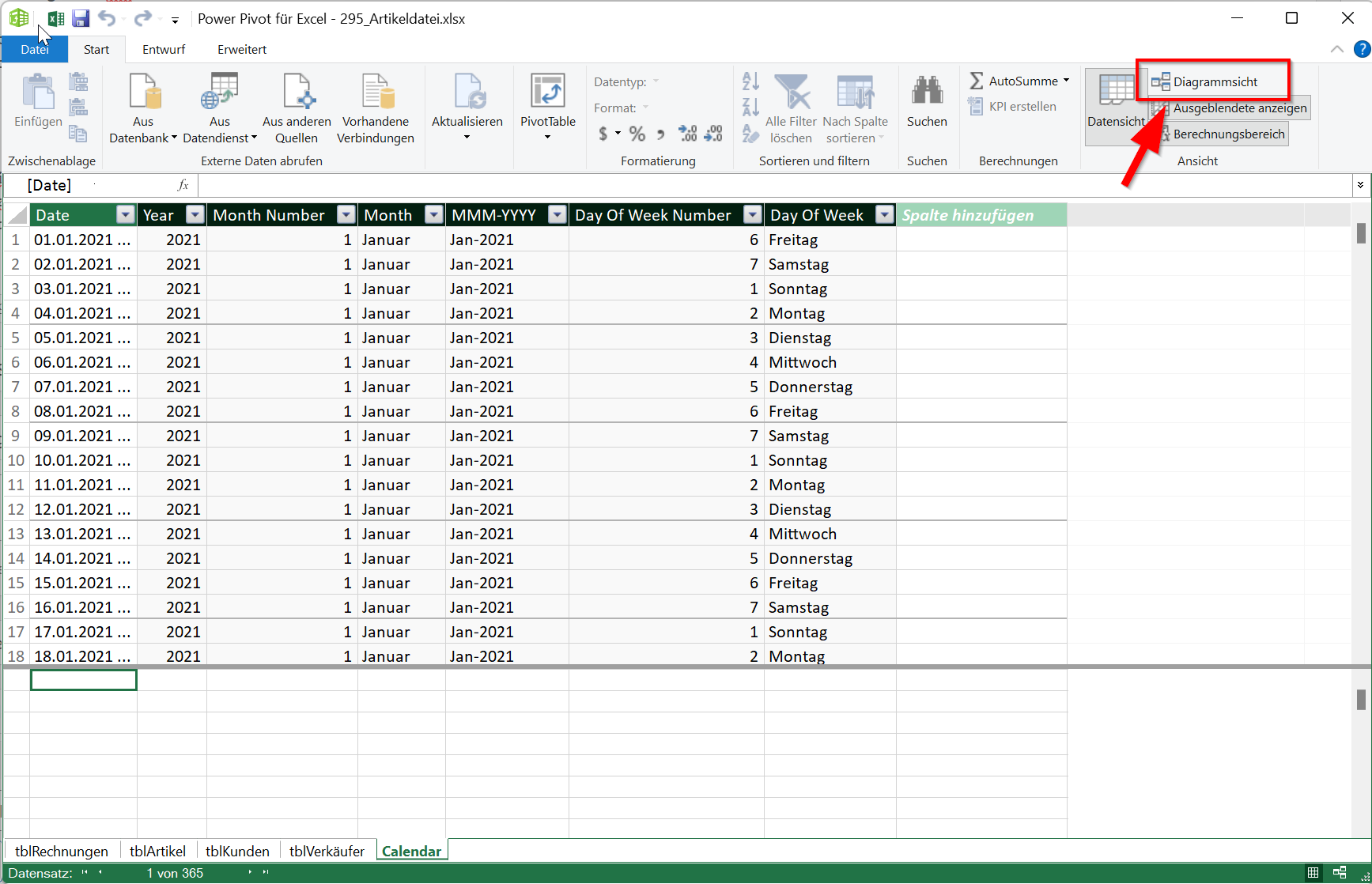Select row 5 header number

click(x=16, y=338)
